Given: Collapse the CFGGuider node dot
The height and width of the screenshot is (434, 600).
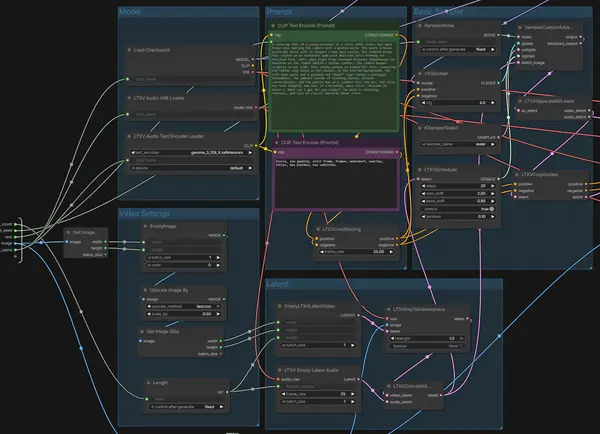Looking at the screenshot, I should coord(420,73).
